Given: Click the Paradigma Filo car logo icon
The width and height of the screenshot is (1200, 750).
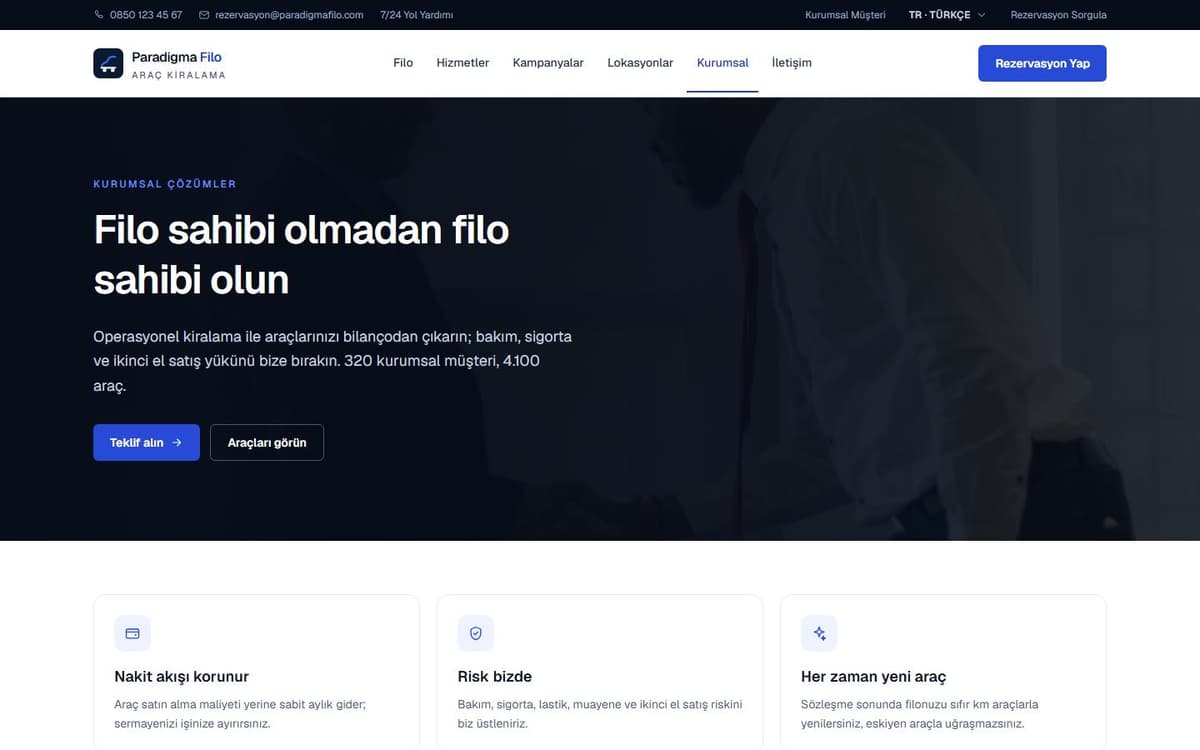Looking at the screenshot, I should (x=108, y=63).
